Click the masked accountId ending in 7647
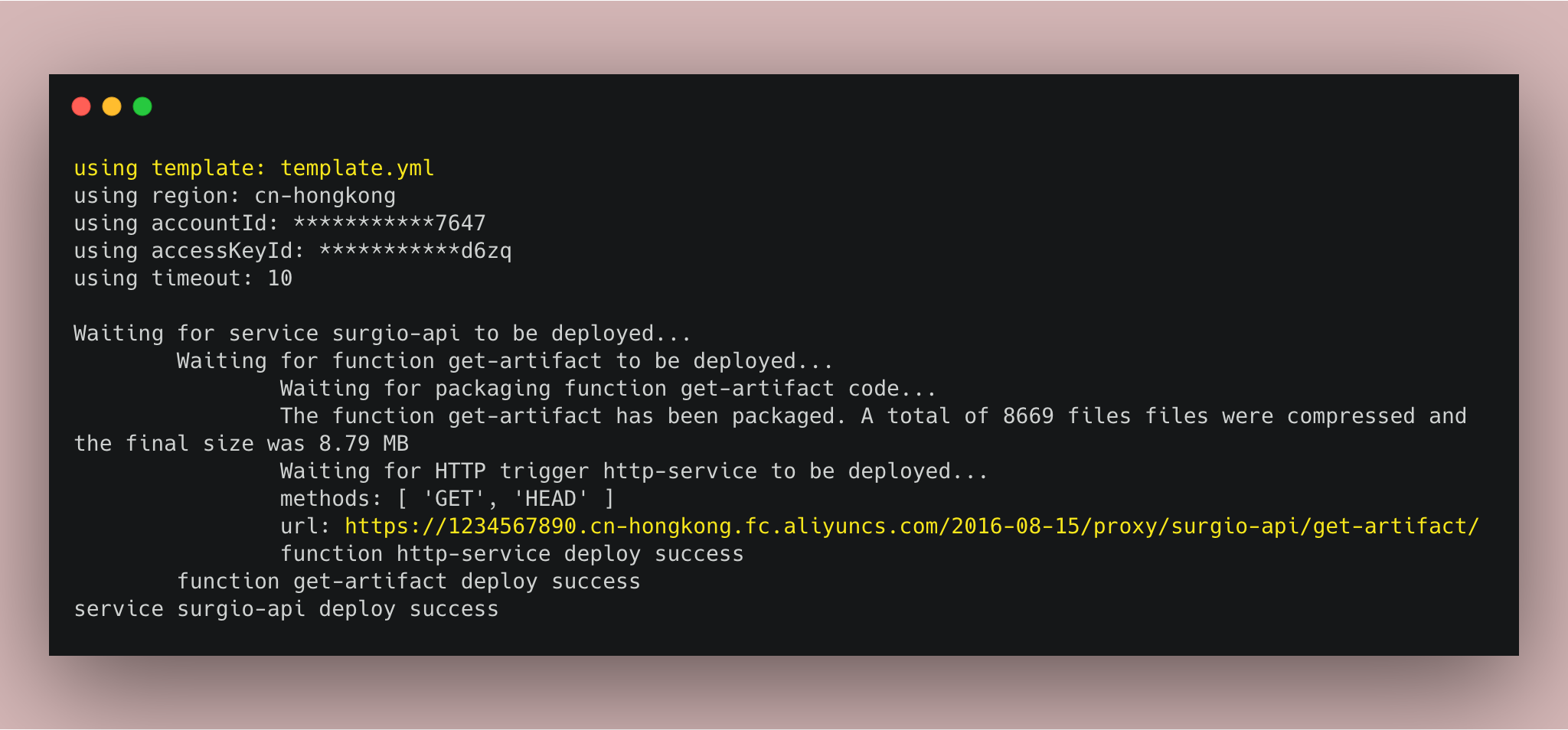The image size is (1568, 730). 390,223
